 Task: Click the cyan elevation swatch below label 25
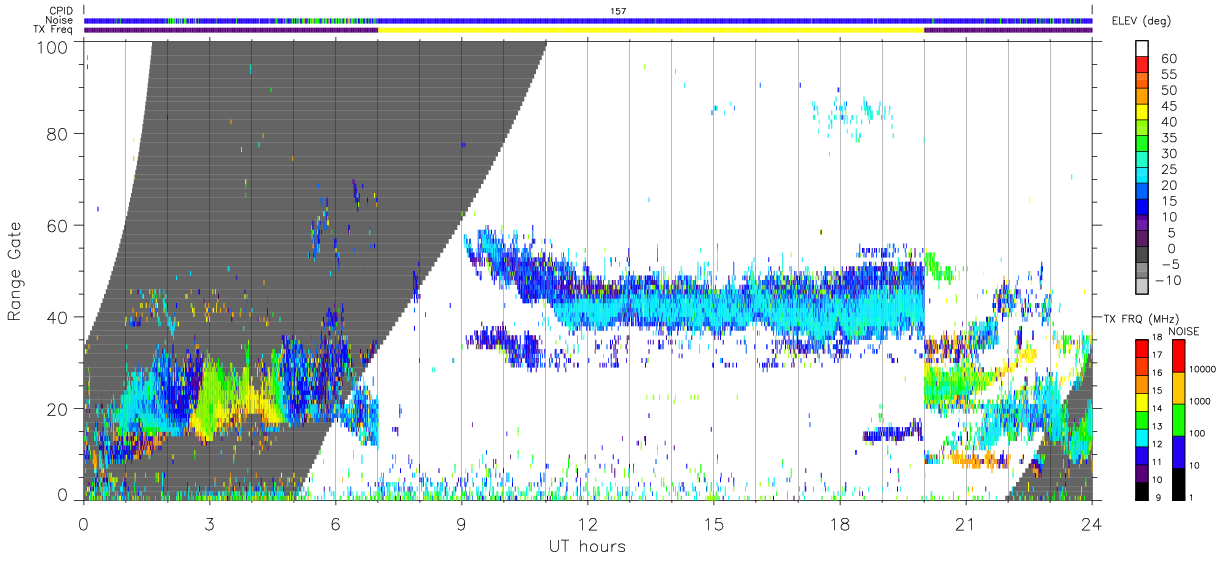(x=1142, y=176)
